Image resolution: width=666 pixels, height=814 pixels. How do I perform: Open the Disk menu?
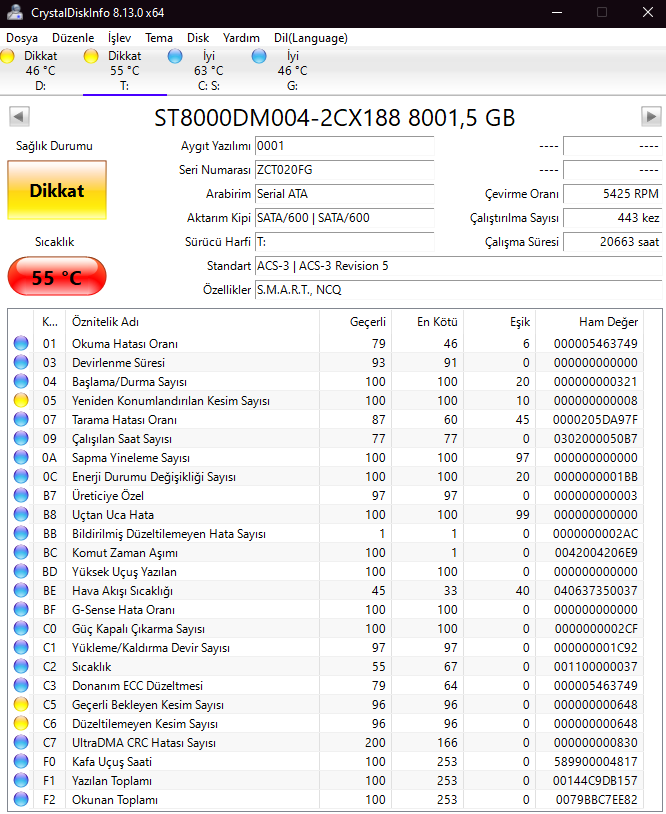click(198, 38)
